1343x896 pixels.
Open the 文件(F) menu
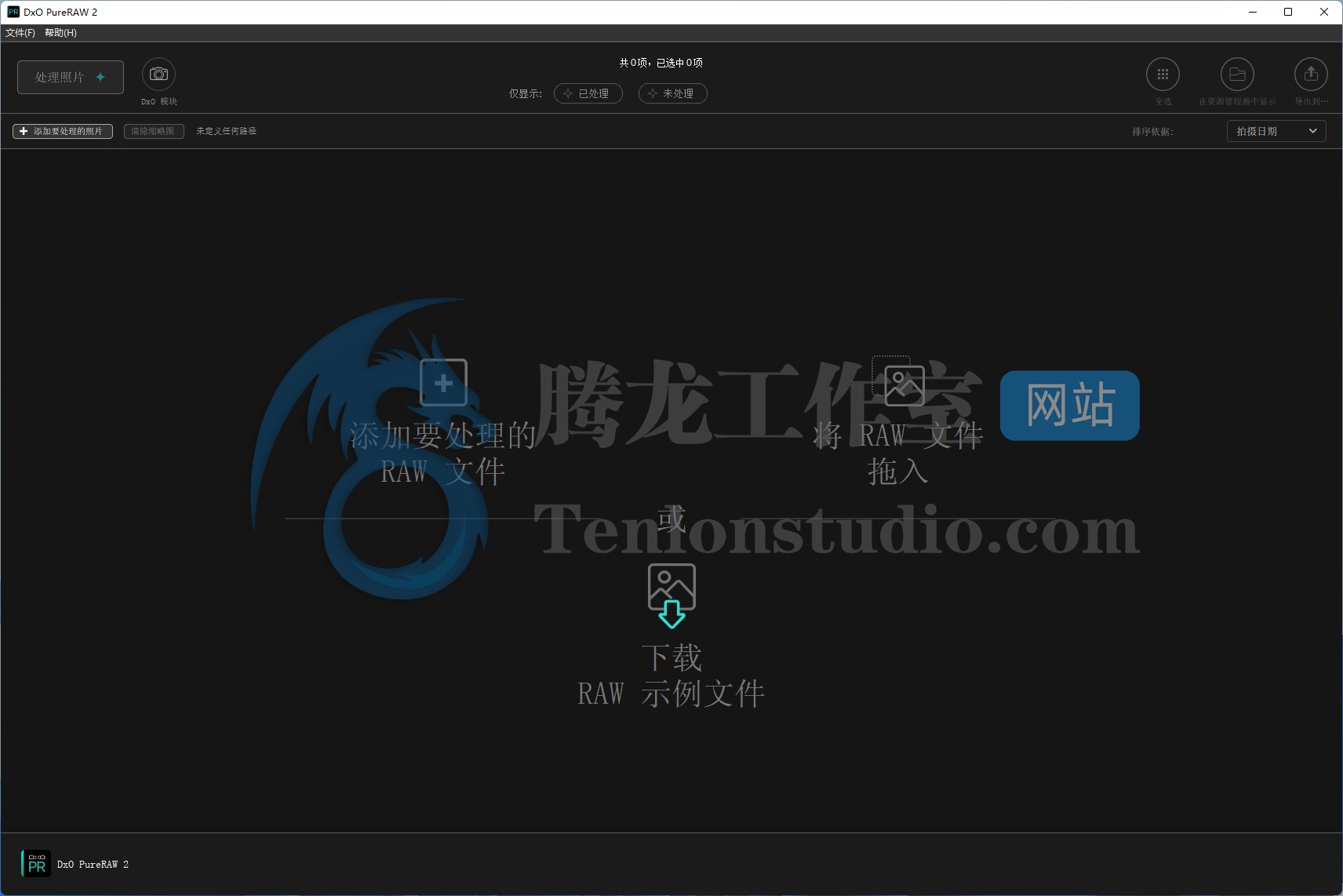(x=20, y=33)
